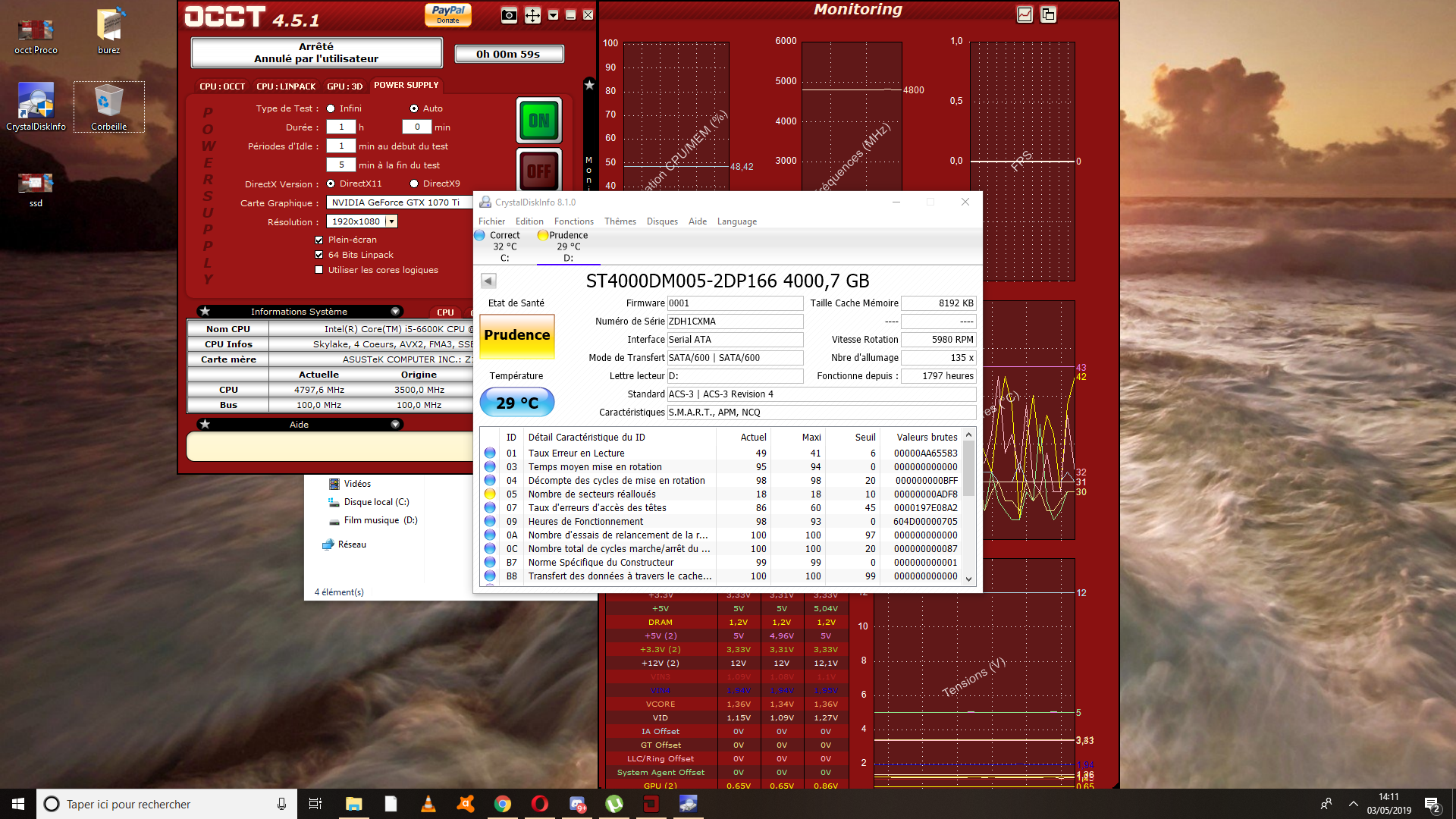This screenshot has width=1456, height=819.
Task: Switch to the CPU : LINPACK tab
Action: (286, 86)
